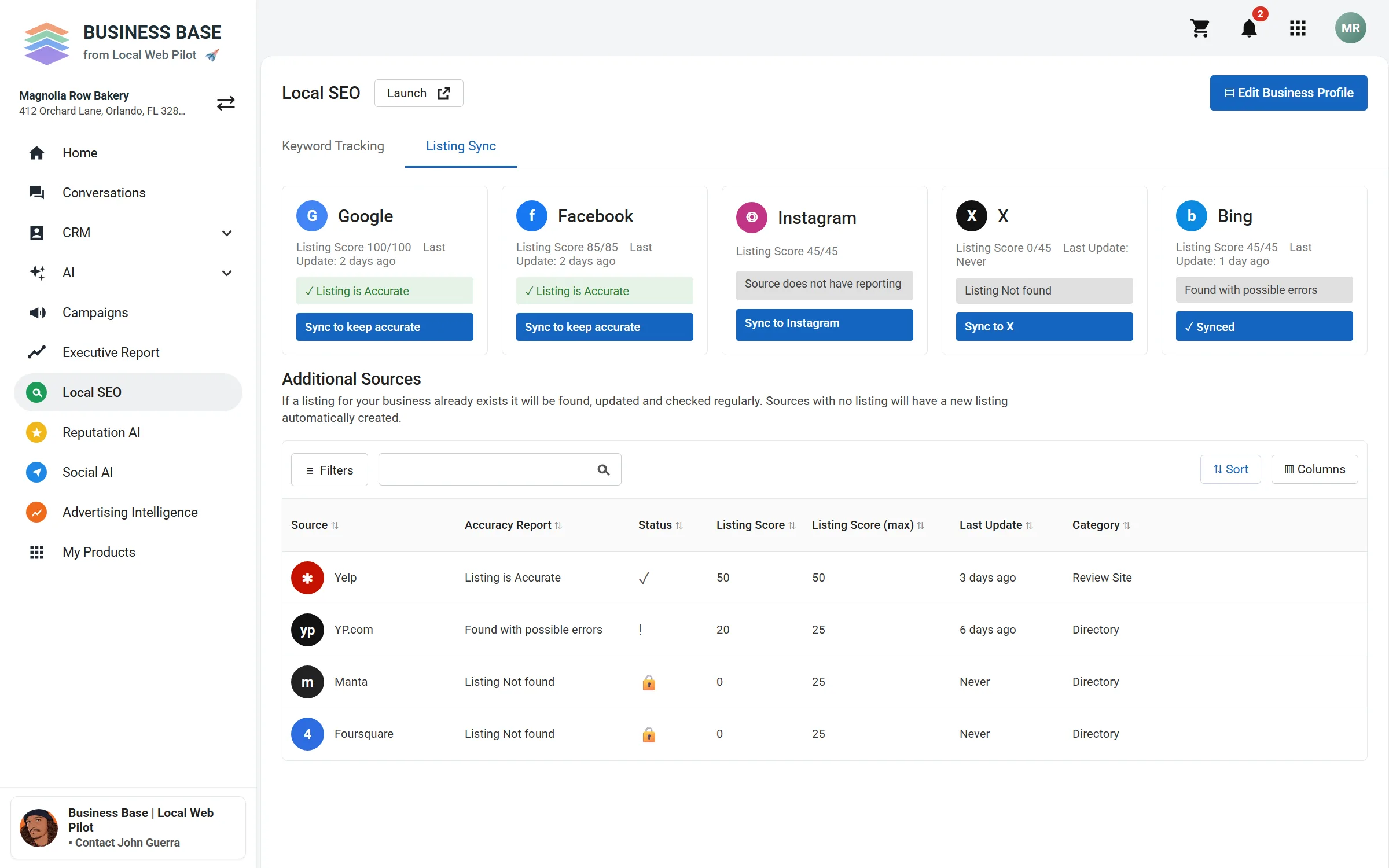Open the Columns button
Screen dimensions: 1389x868
(x=1314, y=469)
